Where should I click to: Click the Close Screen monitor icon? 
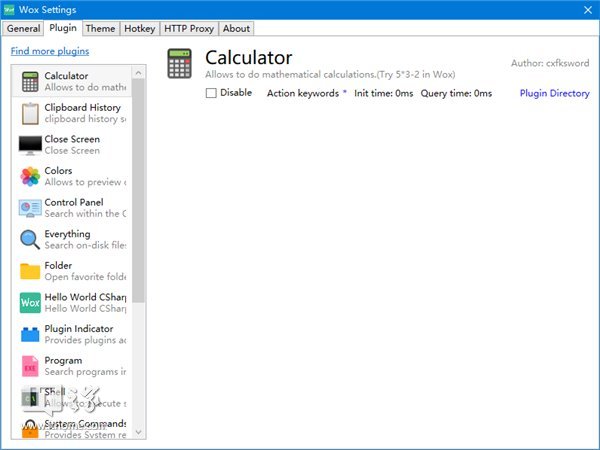tap(30, 145)
